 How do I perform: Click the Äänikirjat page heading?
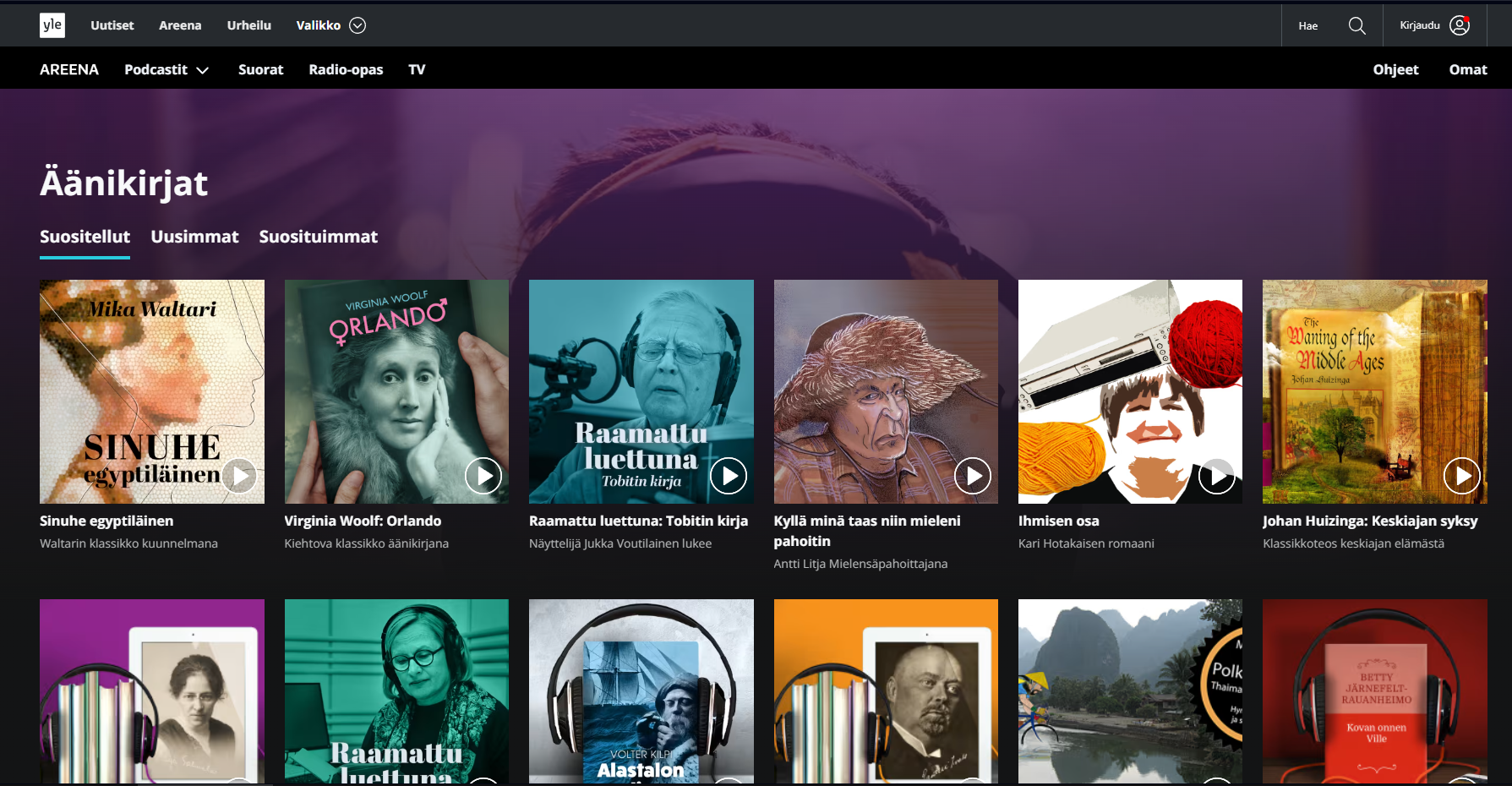click(x=123, y=183)
